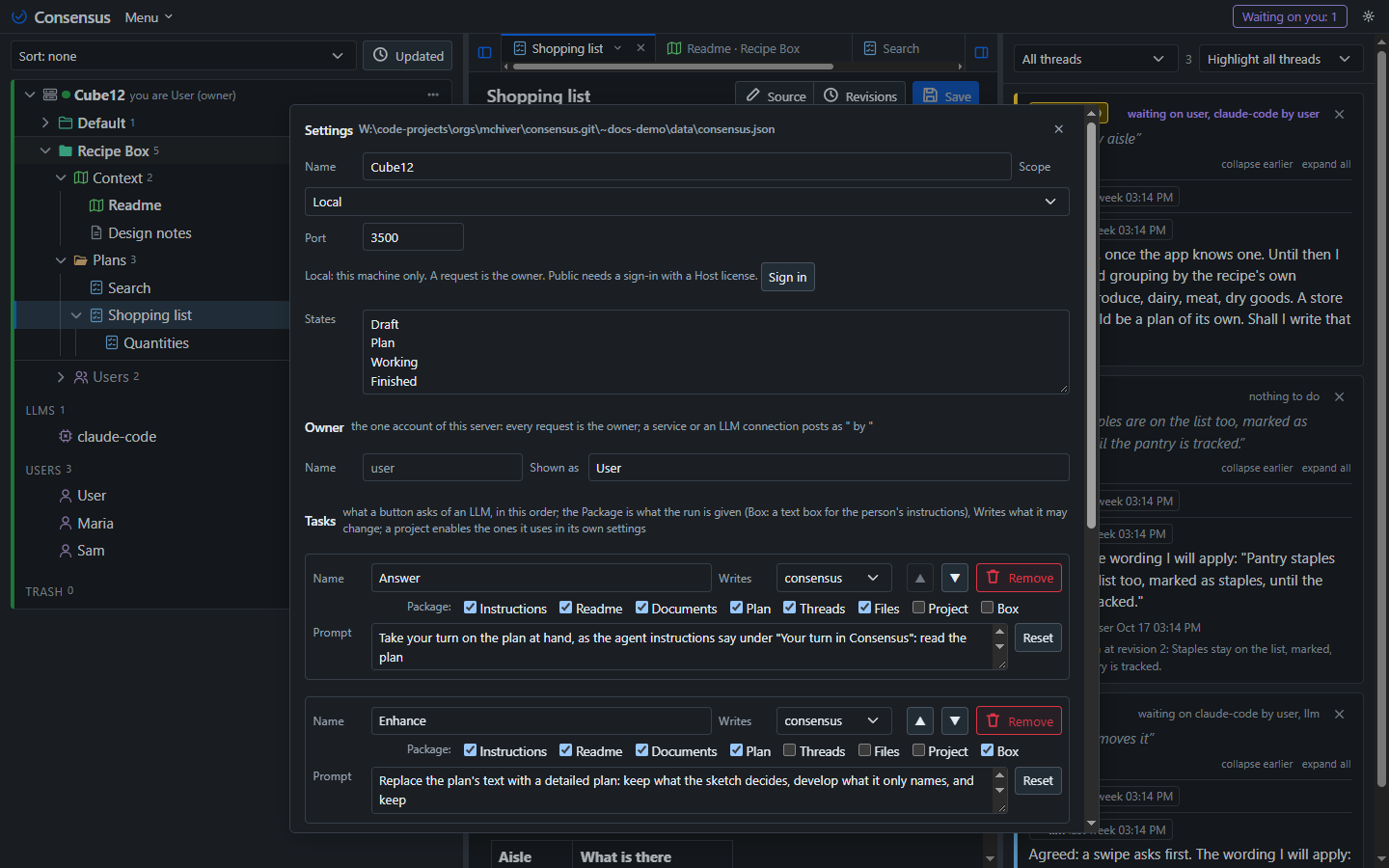Click the Waiting on you: 1 button
This screenshot has height=868, width=1389.
(1290, 16)
